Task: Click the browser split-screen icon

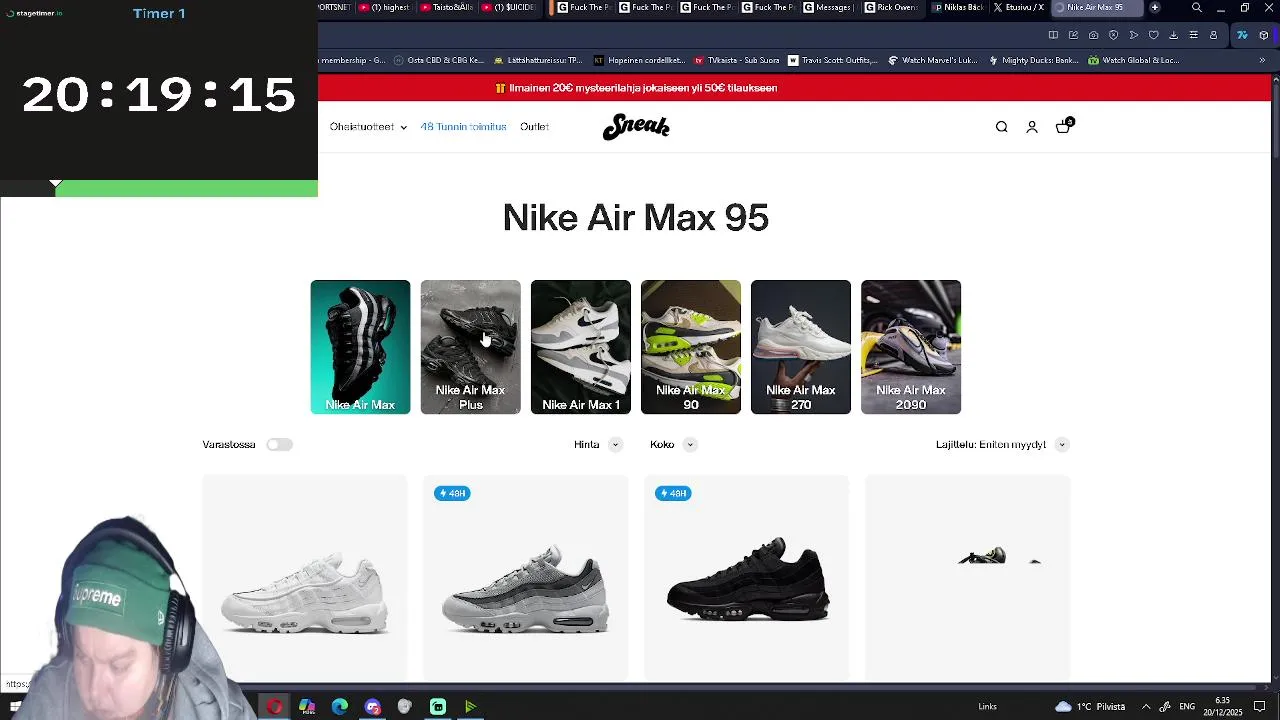Action: (x=1053, y=35)
